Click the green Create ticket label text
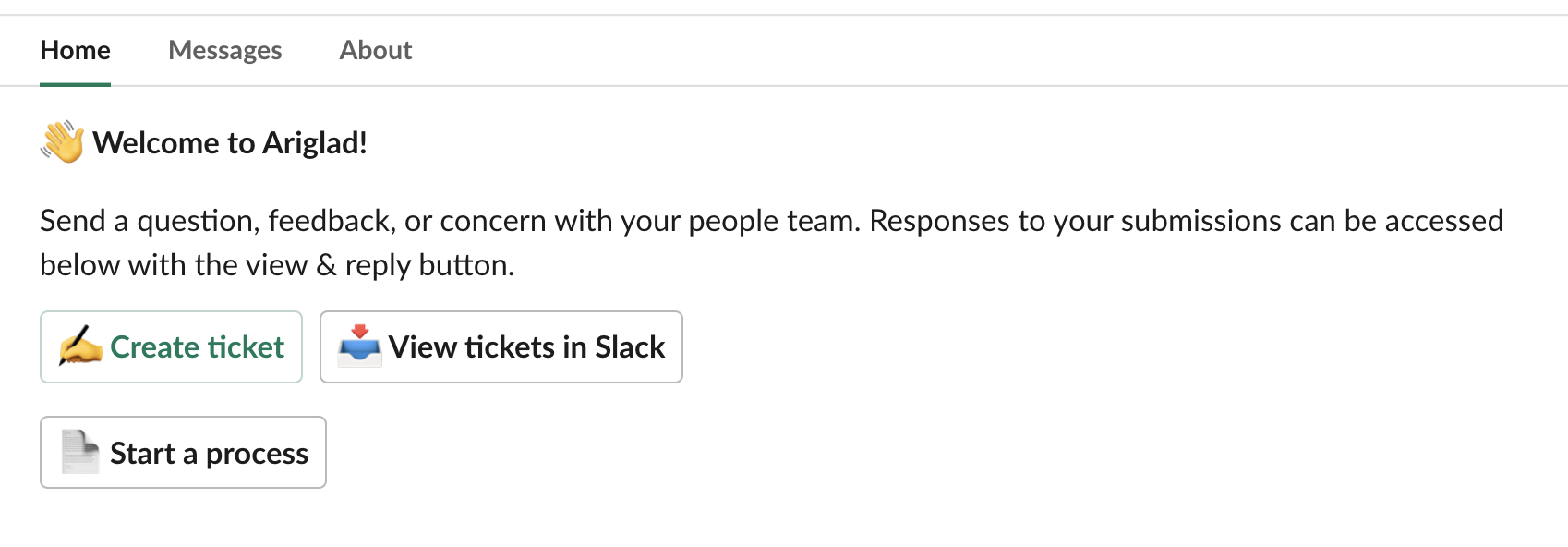Screen dimensions: 1568x547 coord(197,346)
